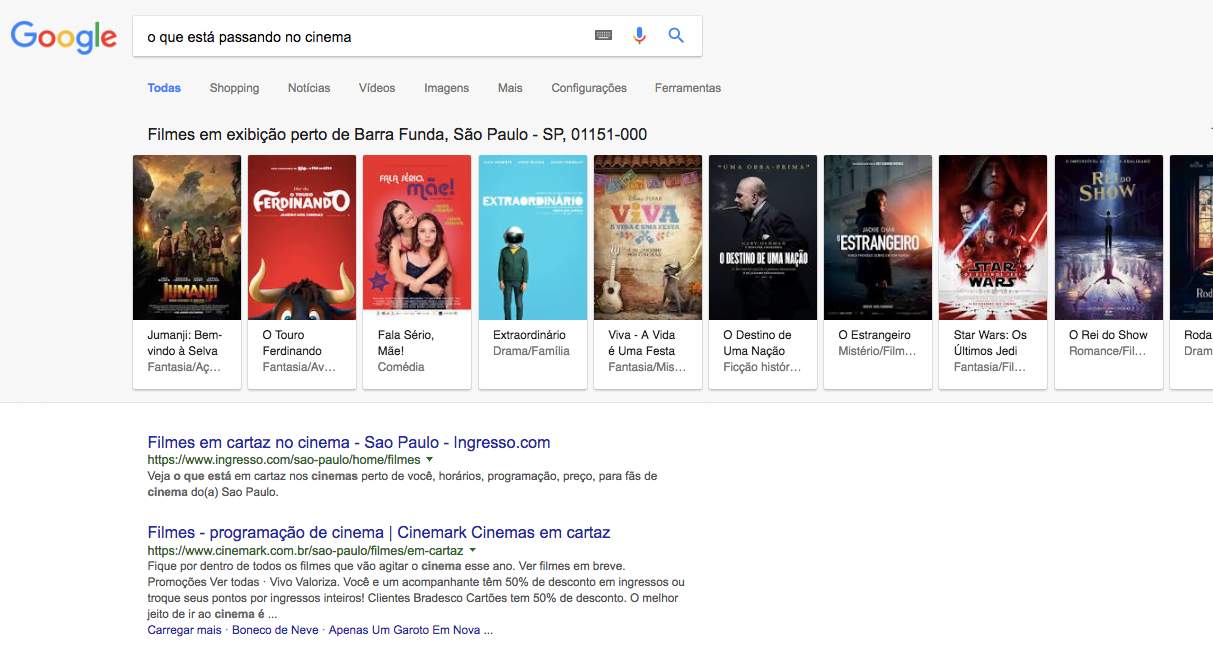Click the O Estrangeiro poster
This screenshot has height=661, width=1213.
(878, 237)
